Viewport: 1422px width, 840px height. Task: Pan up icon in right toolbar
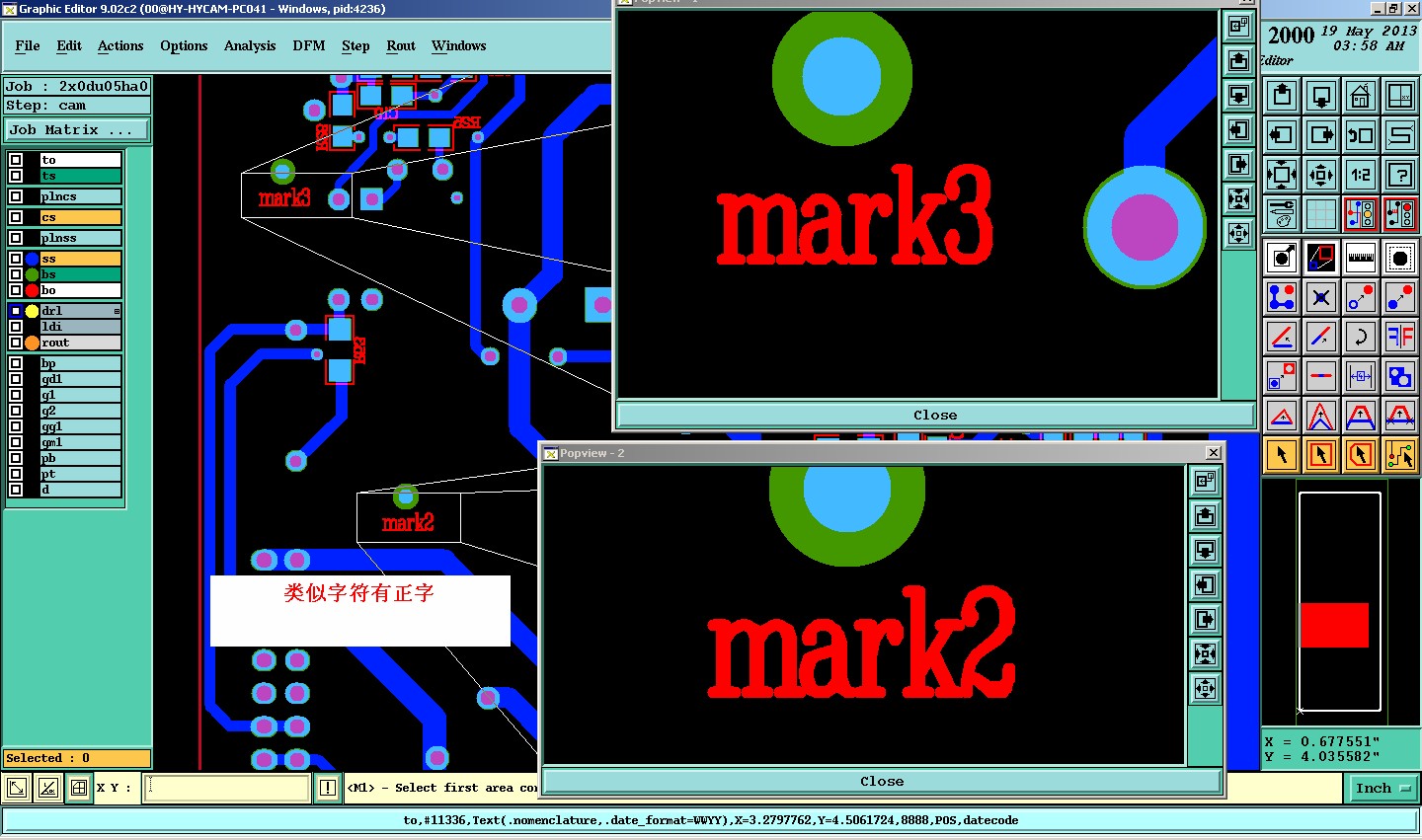tap(1282, 96)
